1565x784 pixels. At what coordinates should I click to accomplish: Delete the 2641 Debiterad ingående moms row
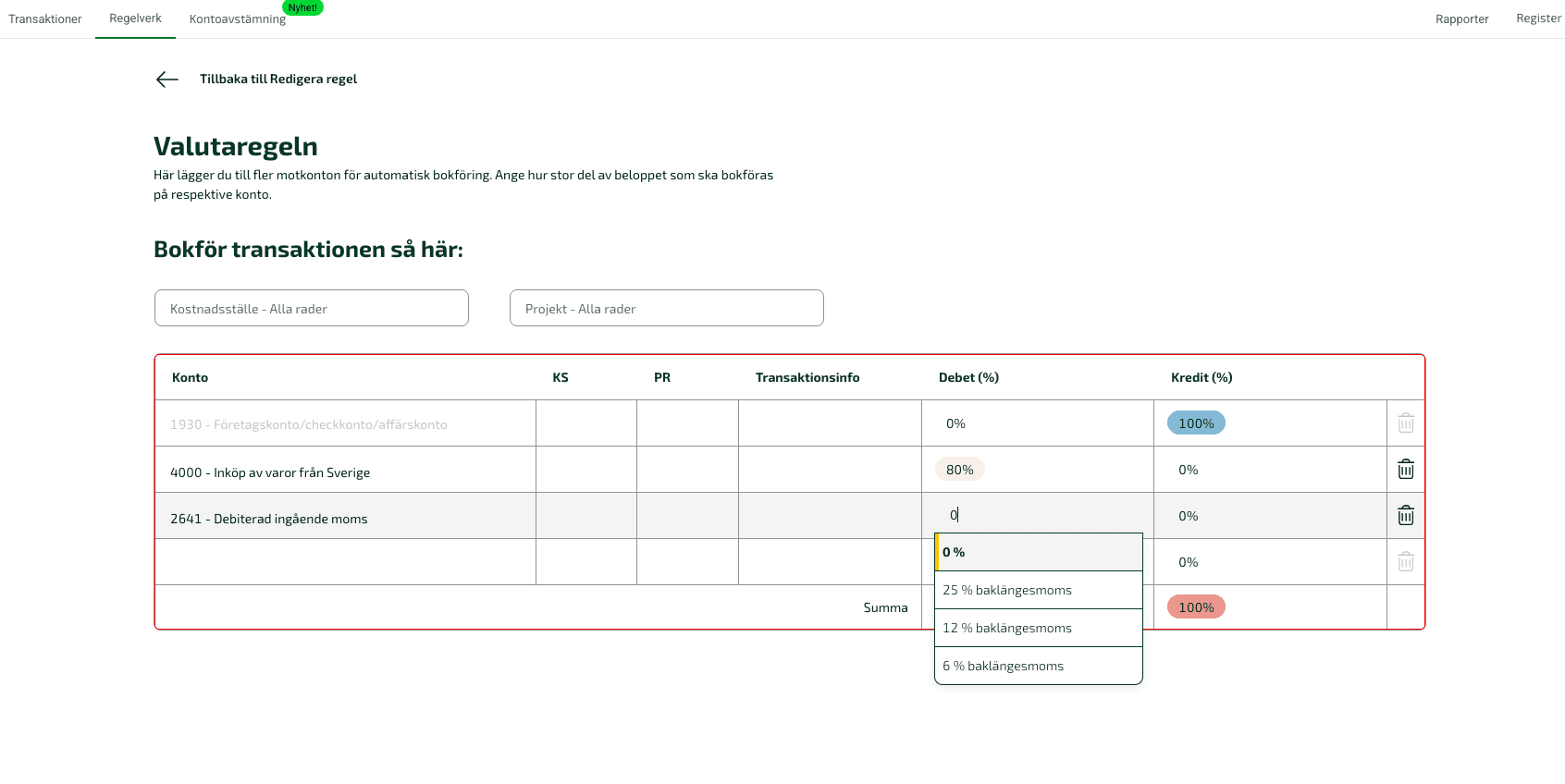tap(1405, 516)
